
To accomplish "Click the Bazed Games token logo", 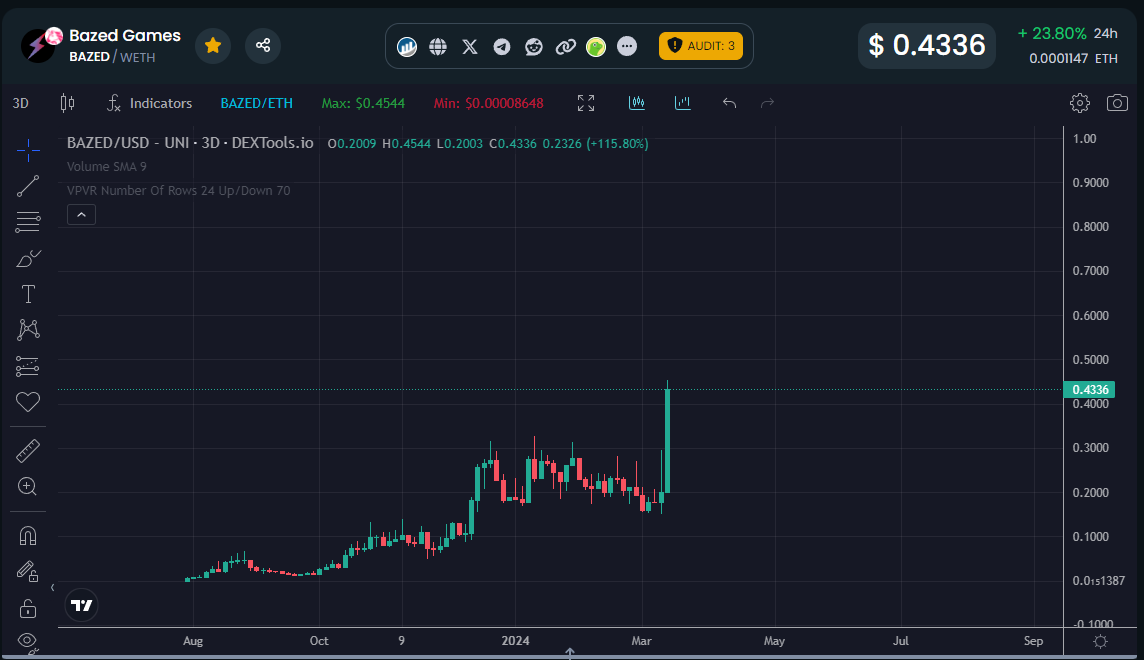I will tap(40, 45).
